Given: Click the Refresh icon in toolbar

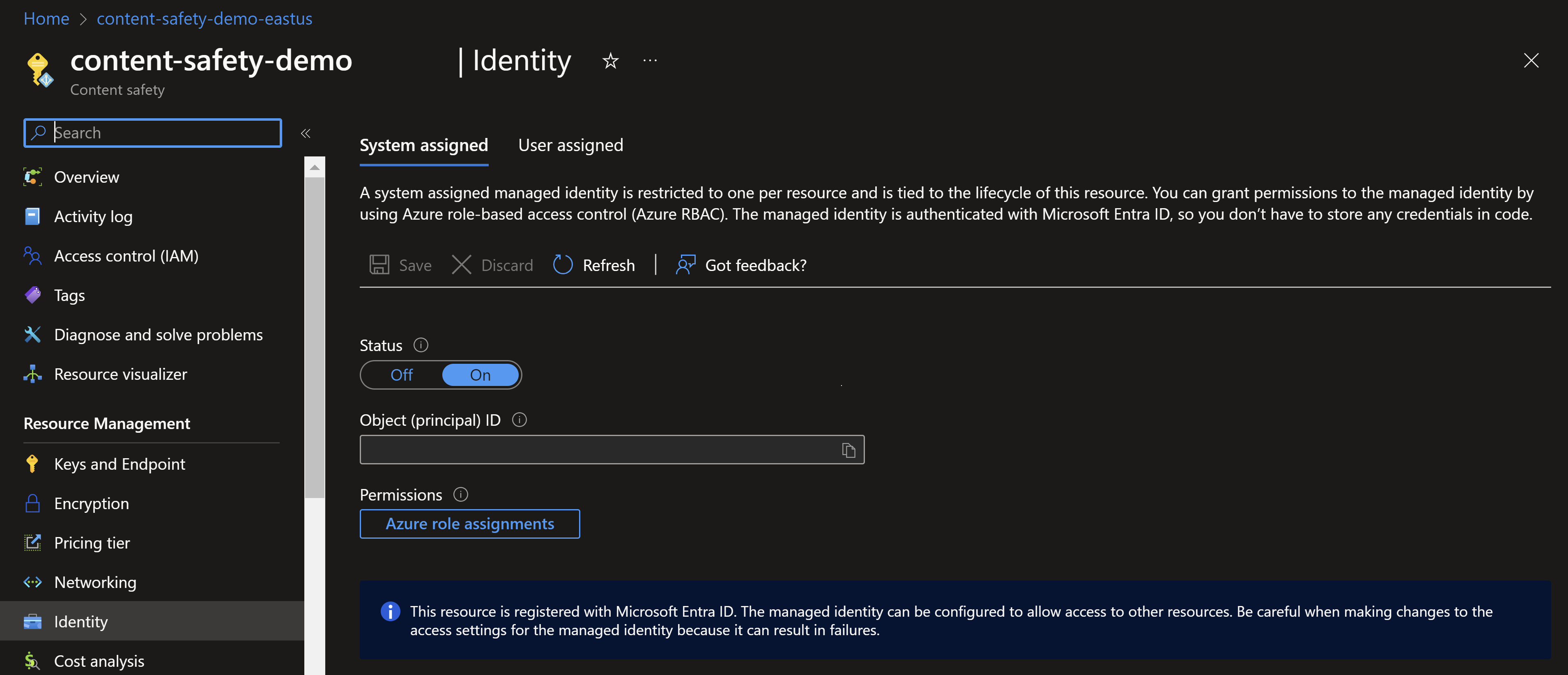Looking at the screenshot, I should tap(563, 265).
